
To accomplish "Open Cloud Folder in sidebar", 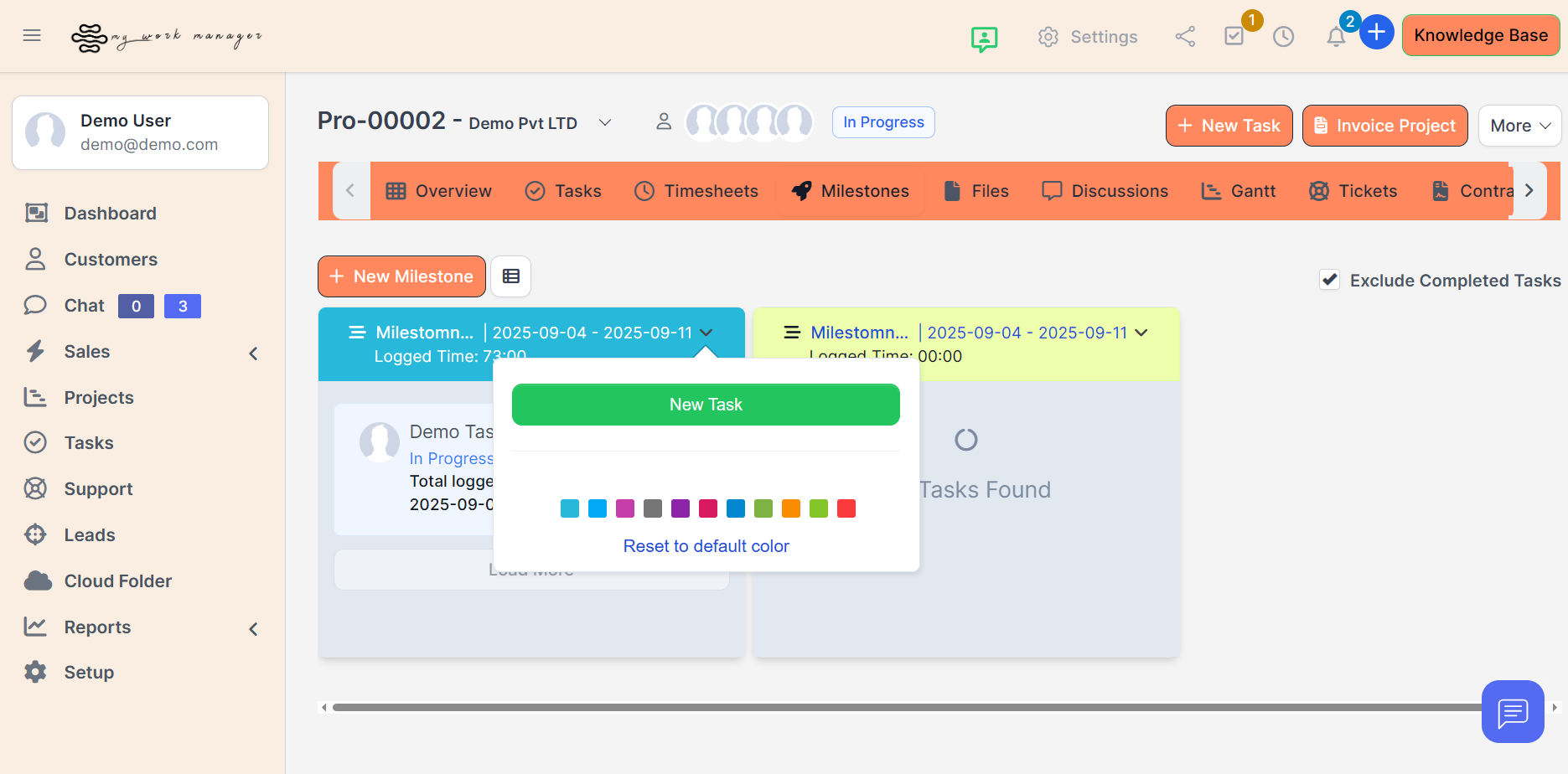I will (117, 581).
